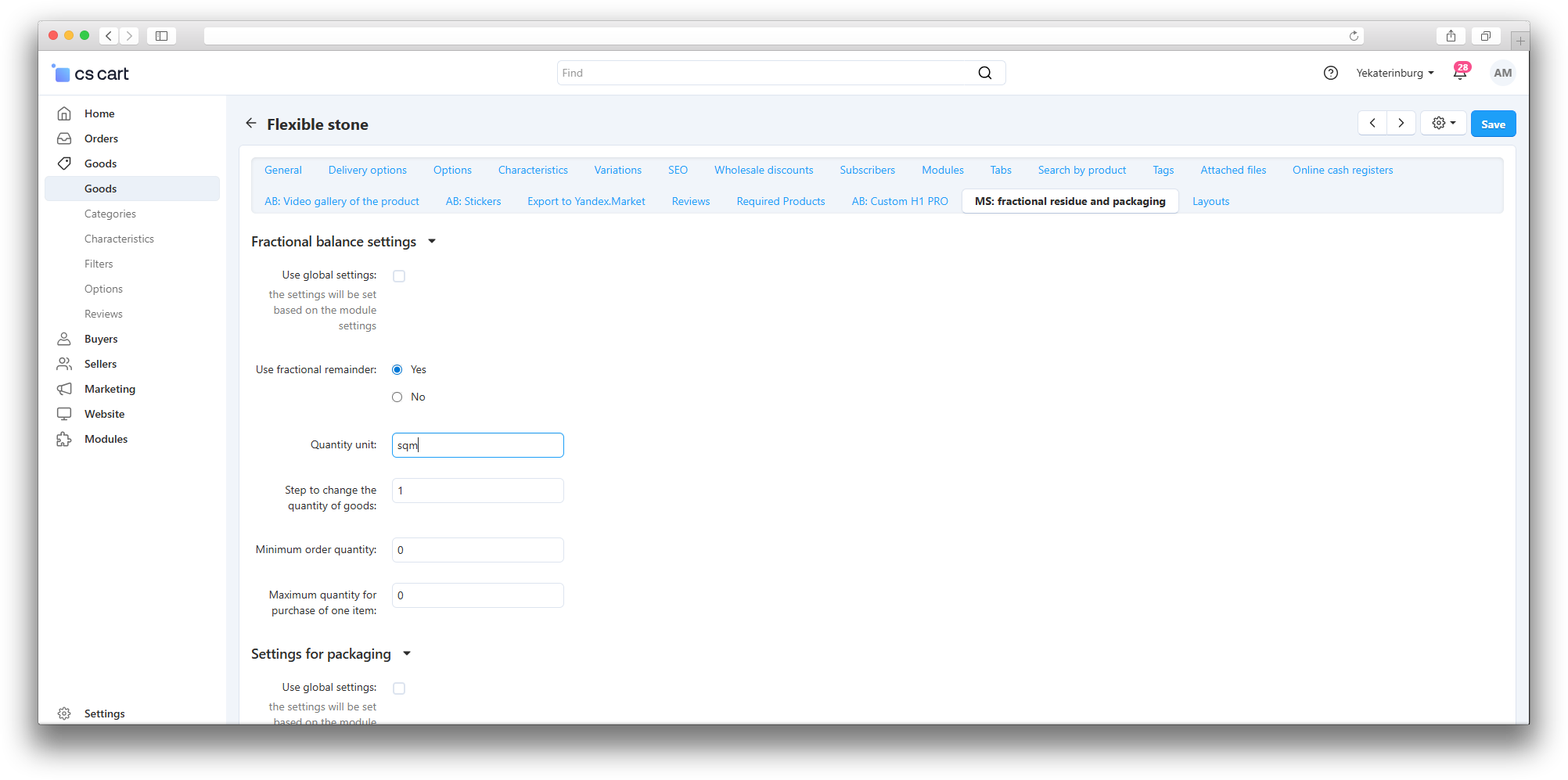
Task: Open the gear actions dropdown near Save
Action: coord(1443,124)
